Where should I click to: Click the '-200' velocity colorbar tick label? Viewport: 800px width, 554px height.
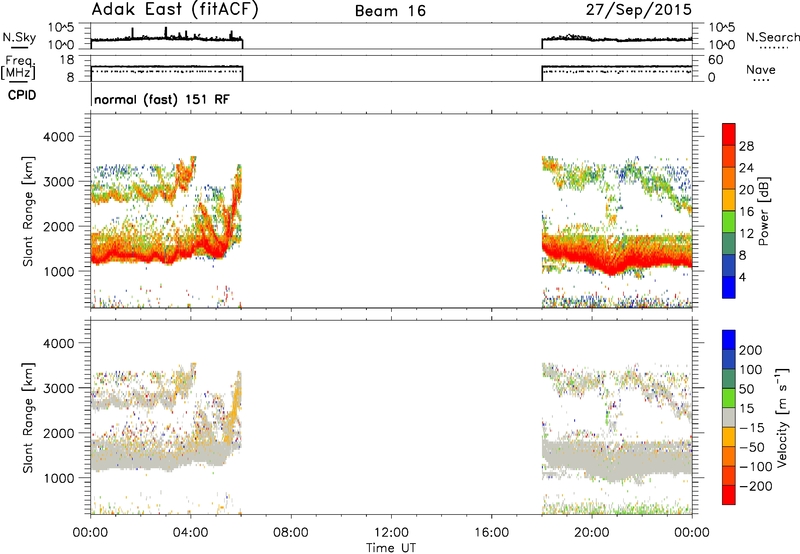756,486
